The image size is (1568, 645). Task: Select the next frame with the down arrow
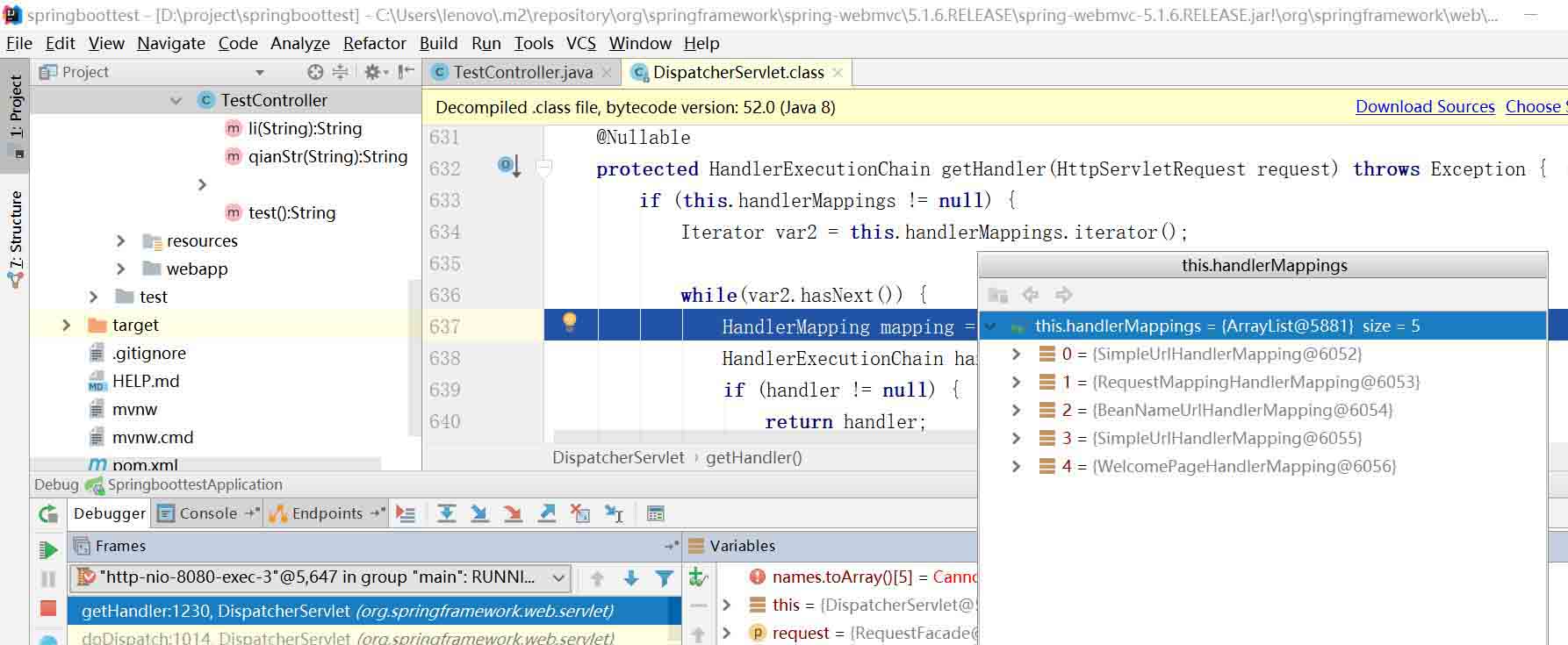pos(630,578)
